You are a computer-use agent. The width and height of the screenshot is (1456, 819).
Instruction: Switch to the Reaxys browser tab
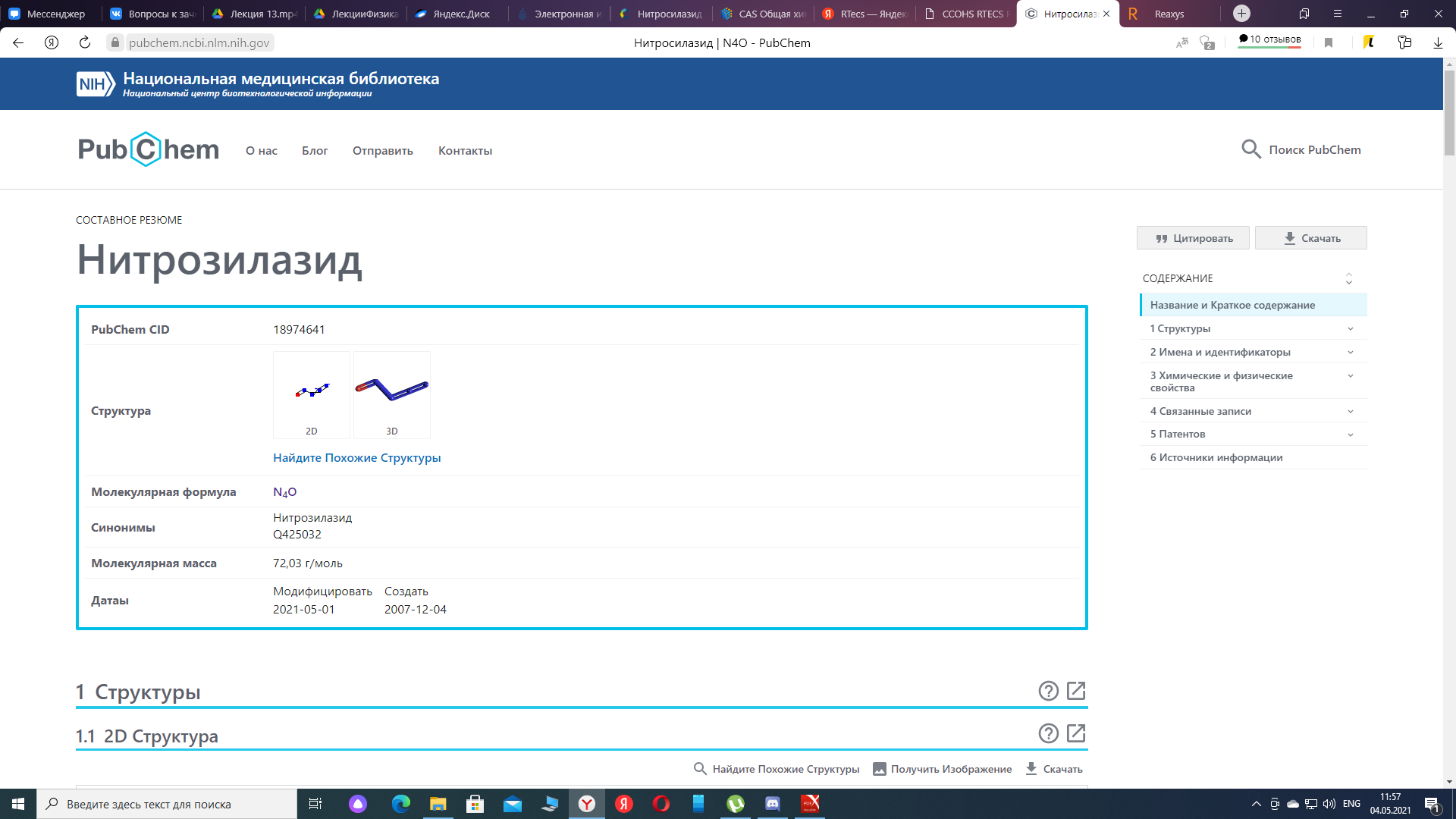pyautogui.click(x=1168, y=14)
